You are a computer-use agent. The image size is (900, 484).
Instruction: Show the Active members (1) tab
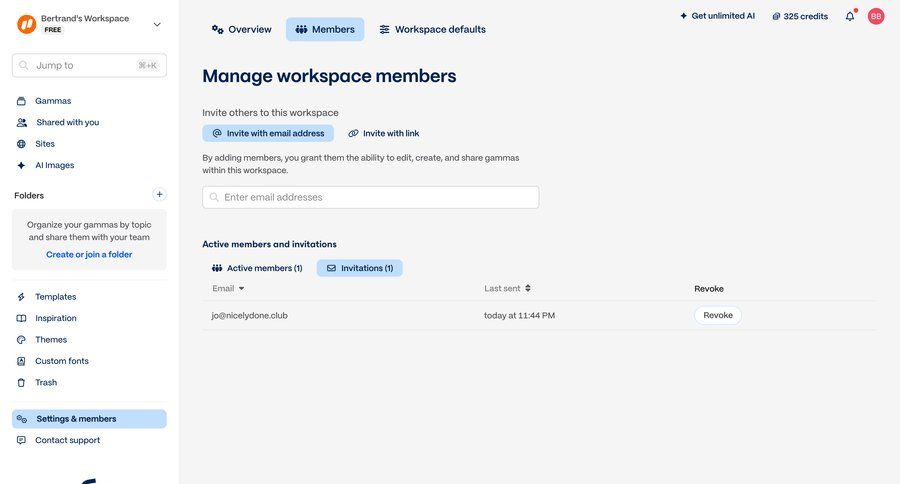click(257, 268)
